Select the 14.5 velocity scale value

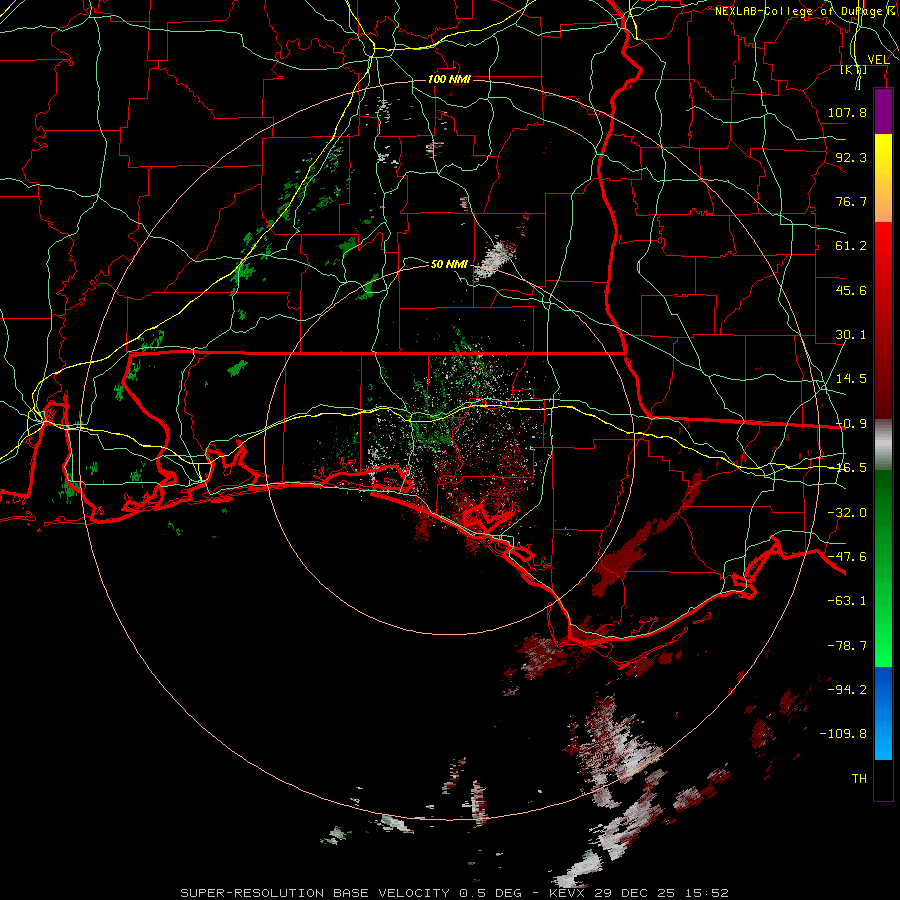click(x=851, y=379)
